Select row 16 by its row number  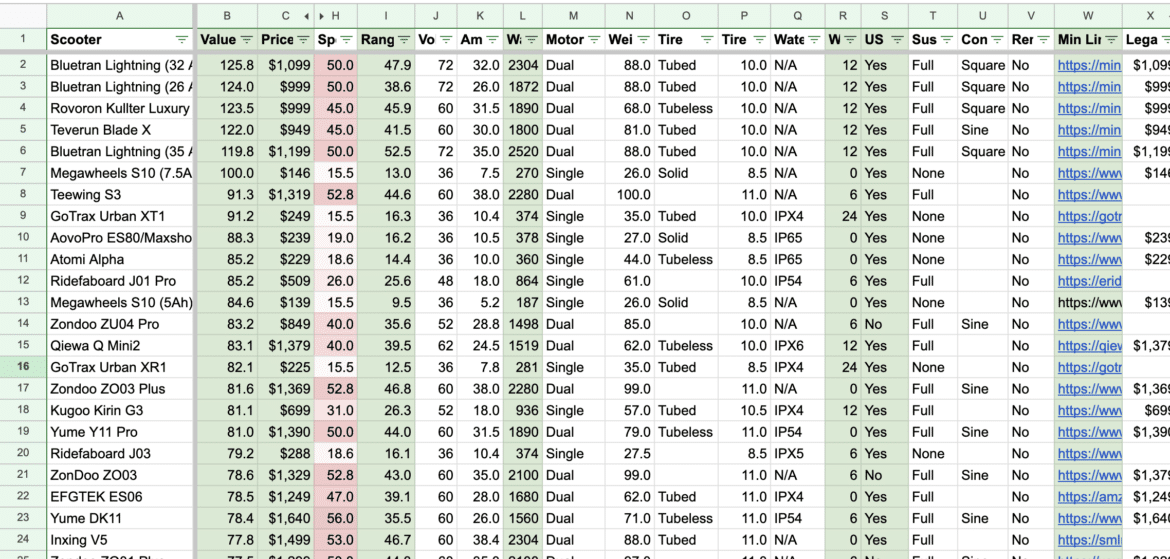tap(22, 367)
